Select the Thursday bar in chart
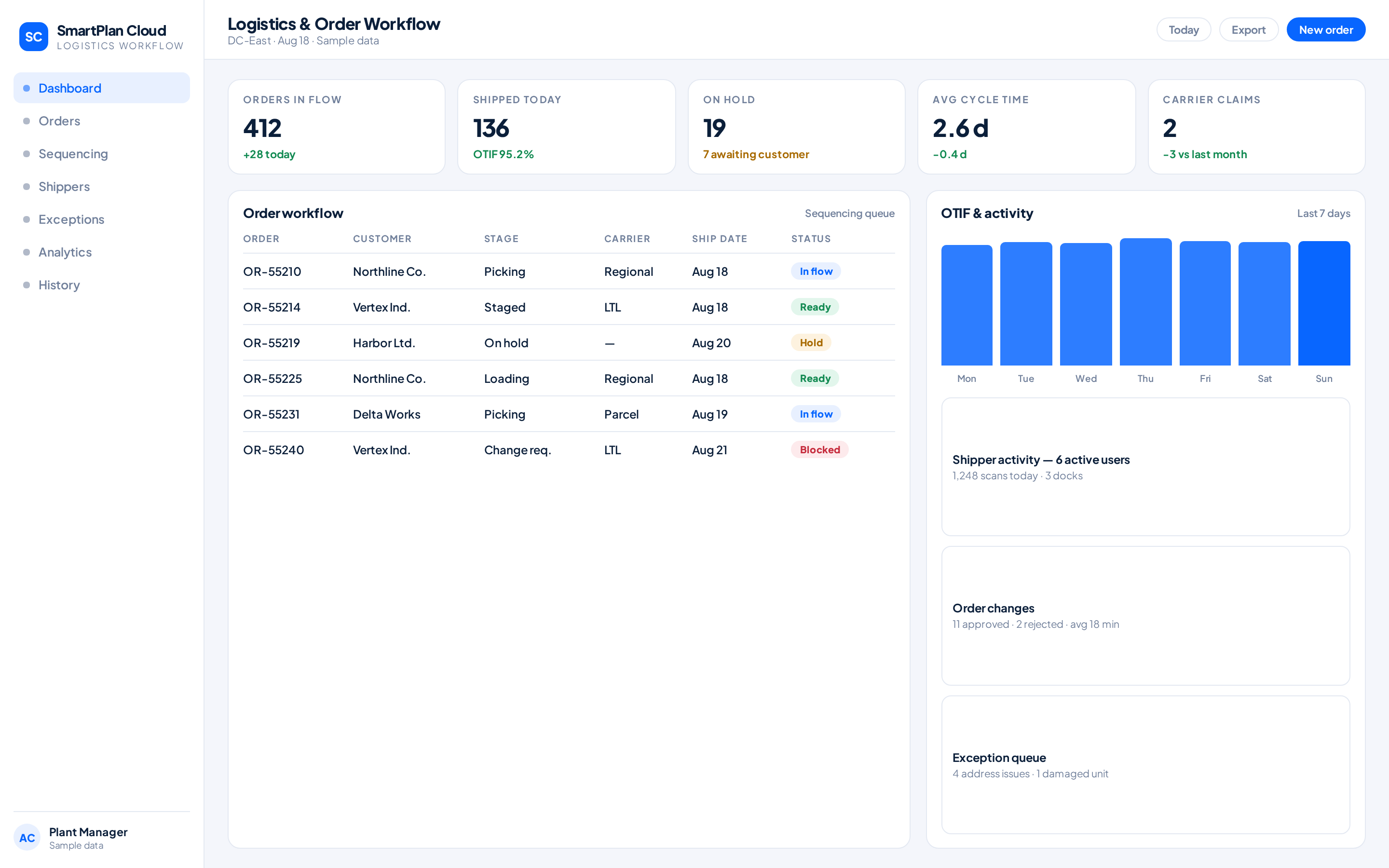Image resolution: width=1389 pixels, height=868 pixels. click(1145, 302)
